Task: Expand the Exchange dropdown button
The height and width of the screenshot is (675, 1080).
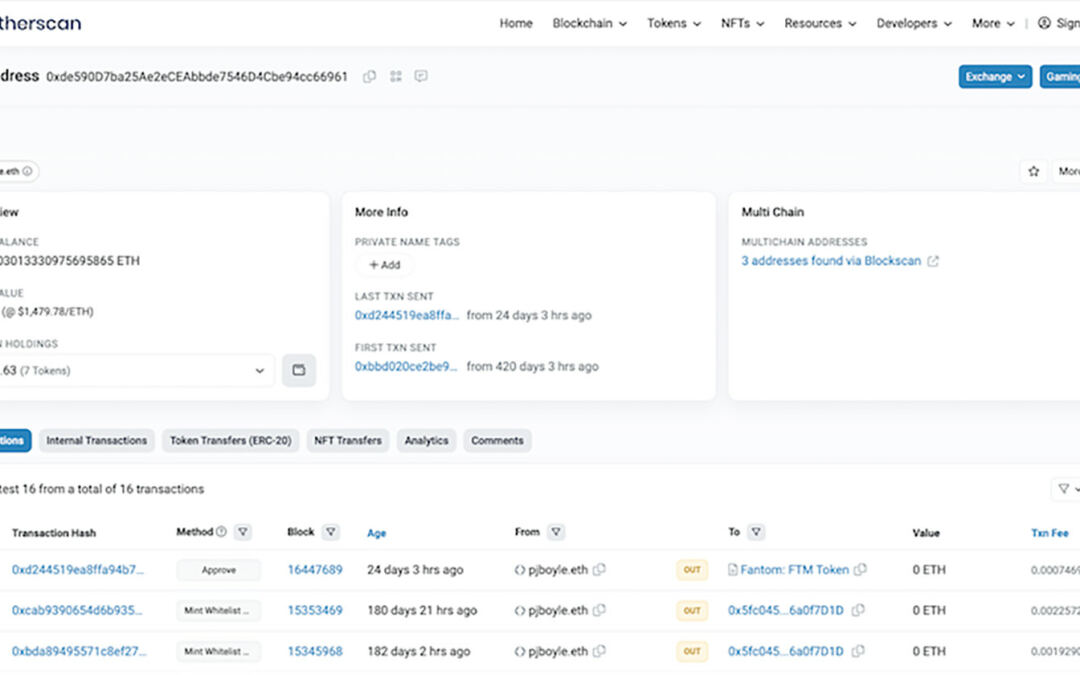Action: click(x=995, y=76)
